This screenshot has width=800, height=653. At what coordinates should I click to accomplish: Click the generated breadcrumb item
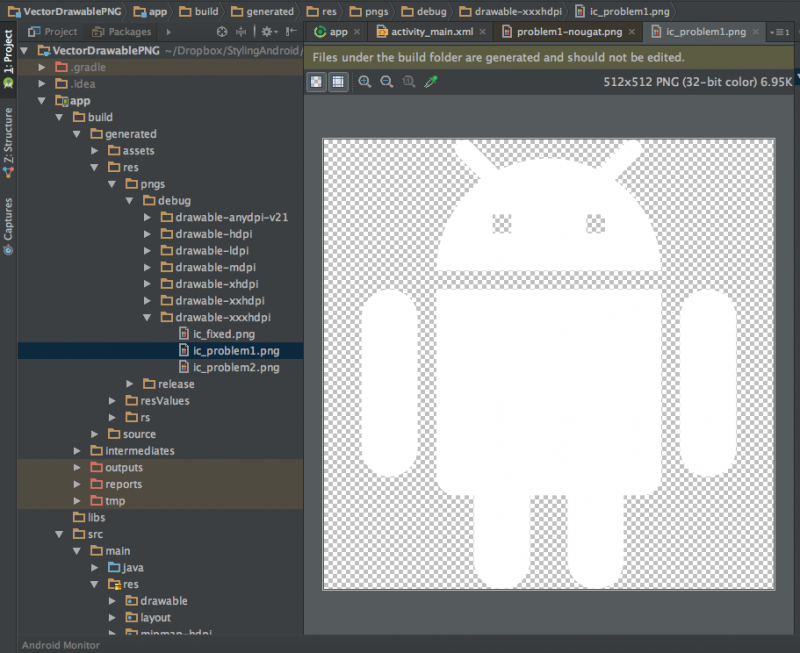[x=263, y=11]
